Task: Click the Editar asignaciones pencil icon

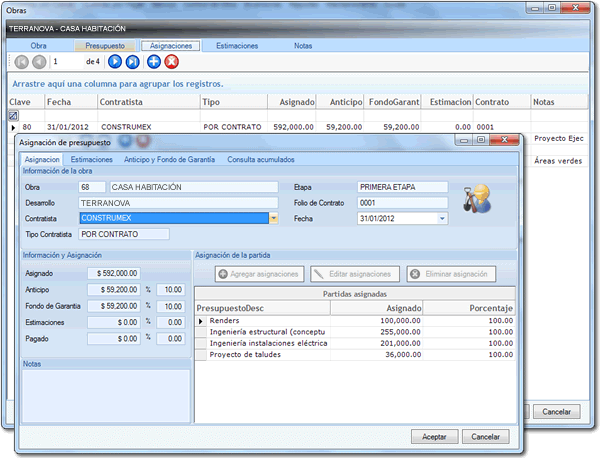Action: pyautogui.click(x=318, y=274)
